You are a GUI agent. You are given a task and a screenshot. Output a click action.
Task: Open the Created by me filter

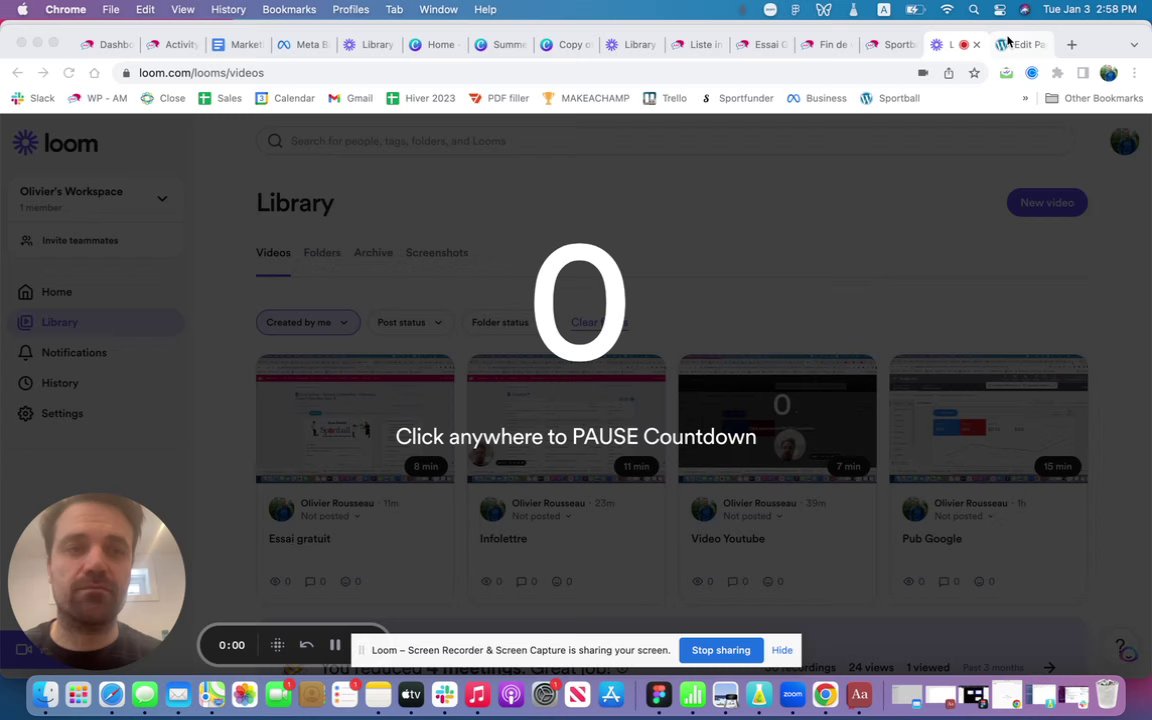tap(308, 323)
